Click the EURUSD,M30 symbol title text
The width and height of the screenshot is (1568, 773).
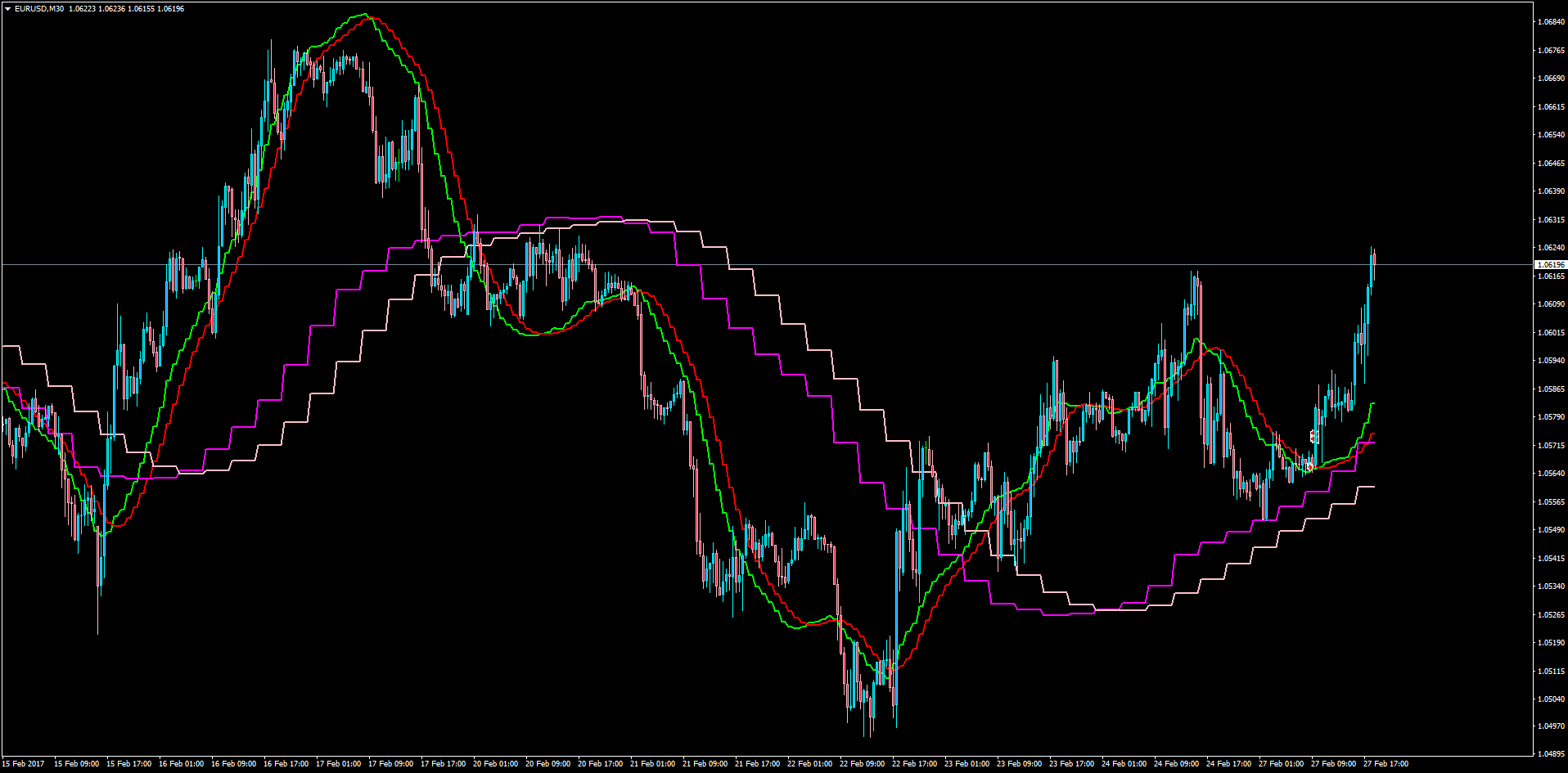[39, 9]
